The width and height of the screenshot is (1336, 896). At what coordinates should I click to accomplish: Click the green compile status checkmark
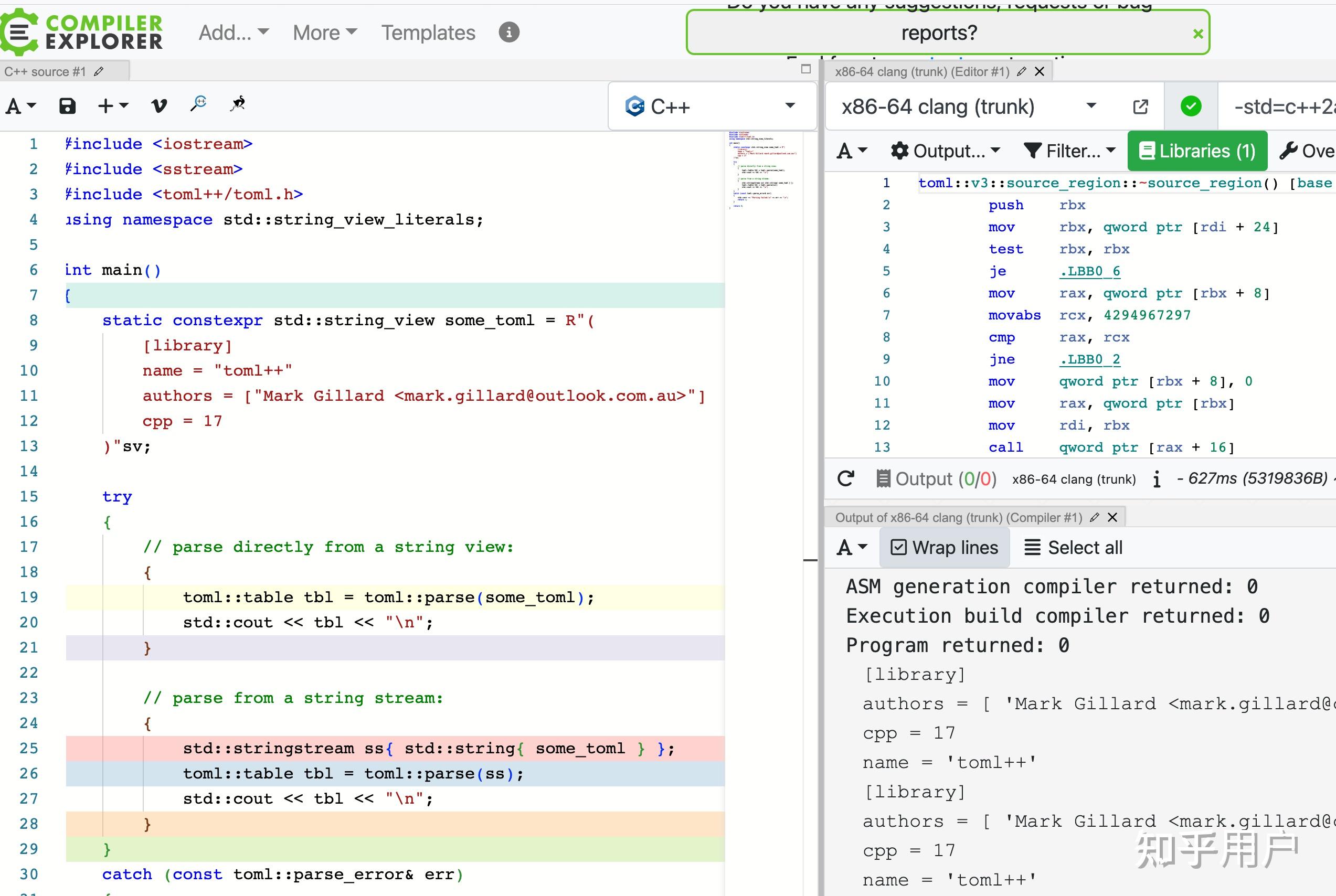coord(1191,106)
